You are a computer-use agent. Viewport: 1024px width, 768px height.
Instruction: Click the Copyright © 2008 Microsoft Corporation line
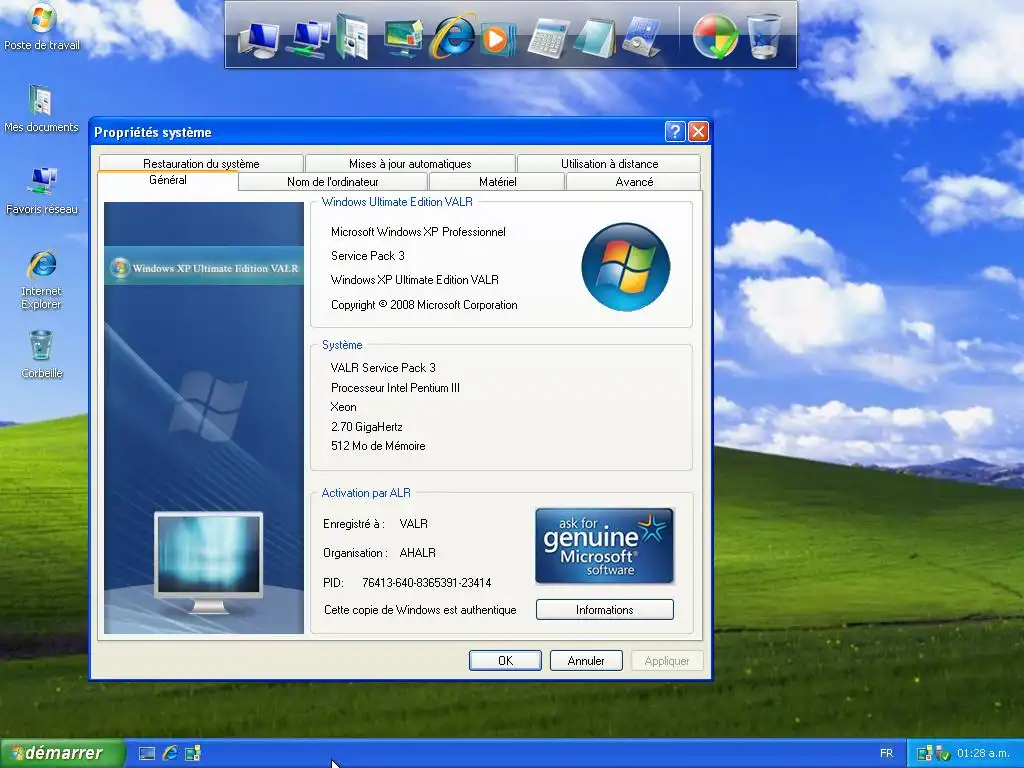coord(424,305)
